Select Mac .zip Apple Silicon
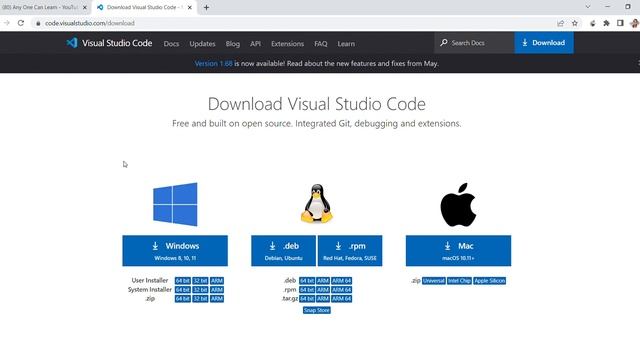This screenshot has height=360, width=640. [489, 281]
